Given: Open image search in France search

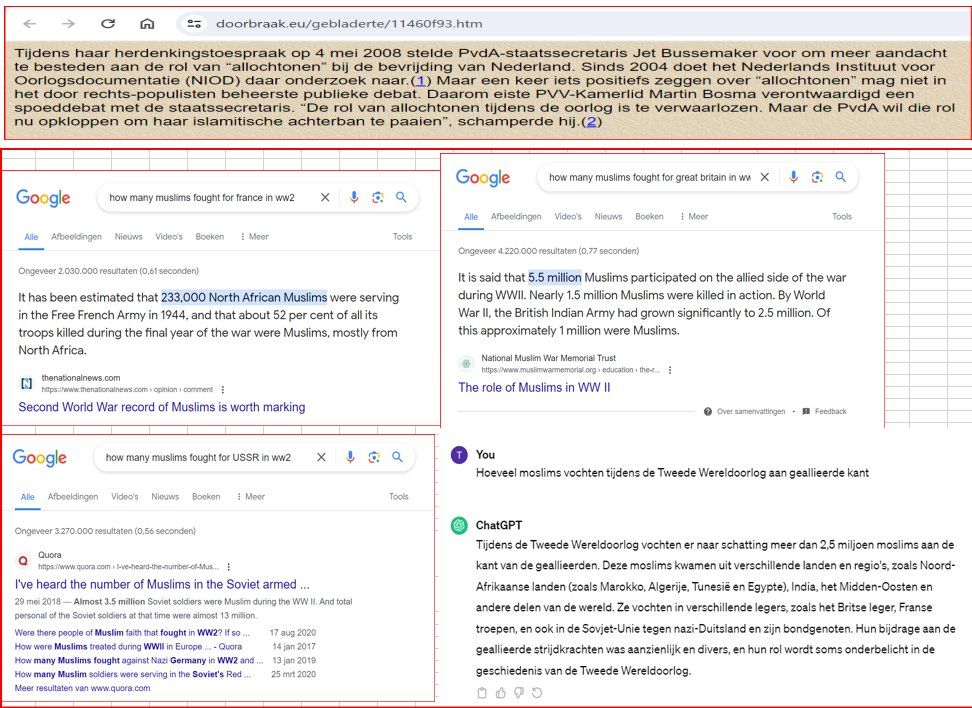Looking at the screenshot, I should click(x=378, y=197).
